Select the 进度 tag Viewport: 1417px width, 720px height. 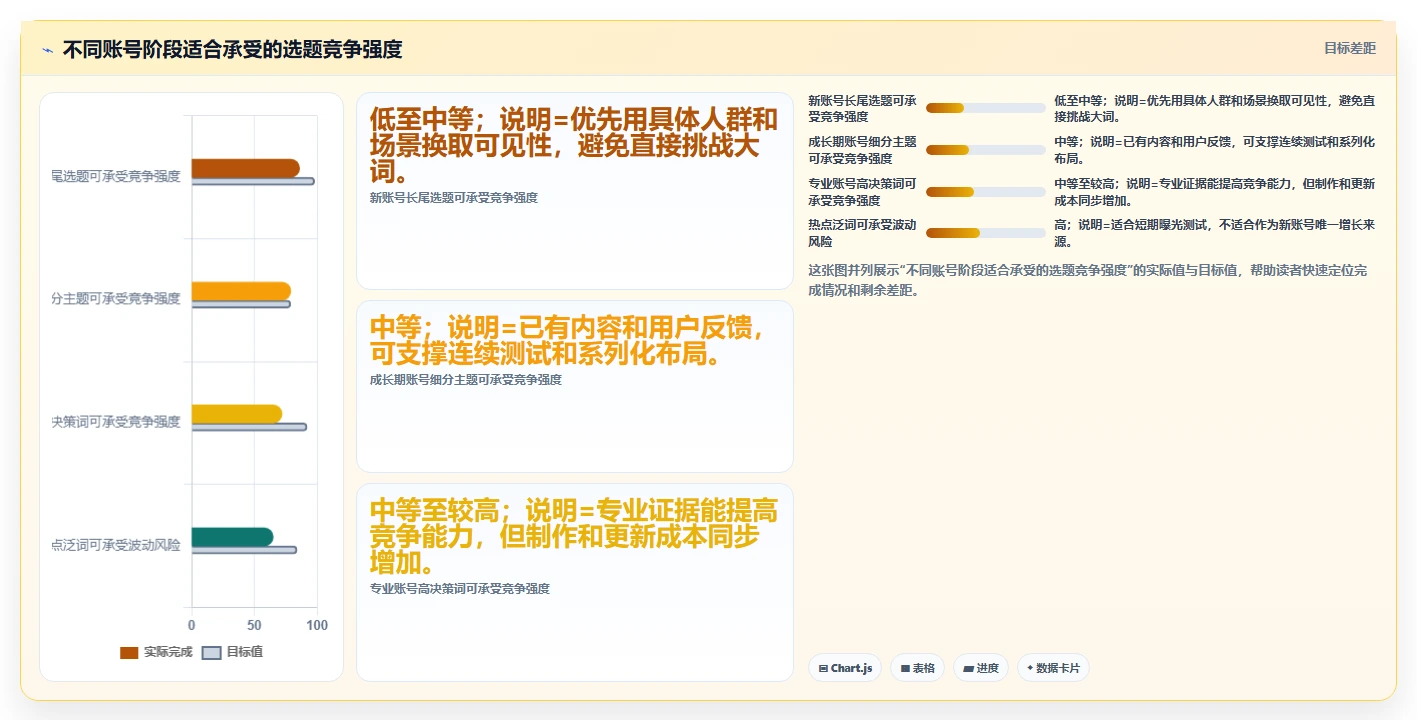981,668
